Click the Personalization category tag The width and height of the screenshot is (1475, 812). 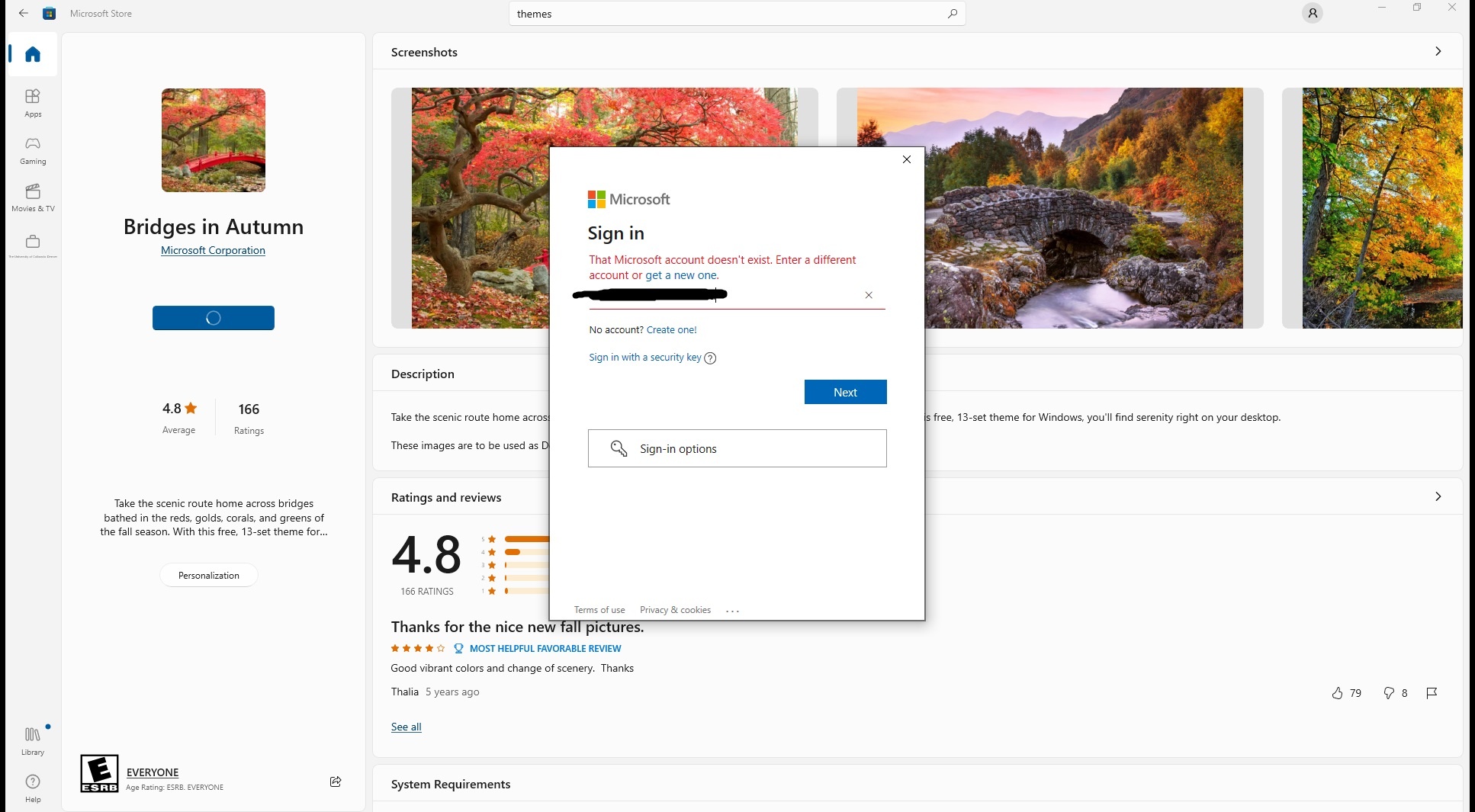tap(209, 576)
